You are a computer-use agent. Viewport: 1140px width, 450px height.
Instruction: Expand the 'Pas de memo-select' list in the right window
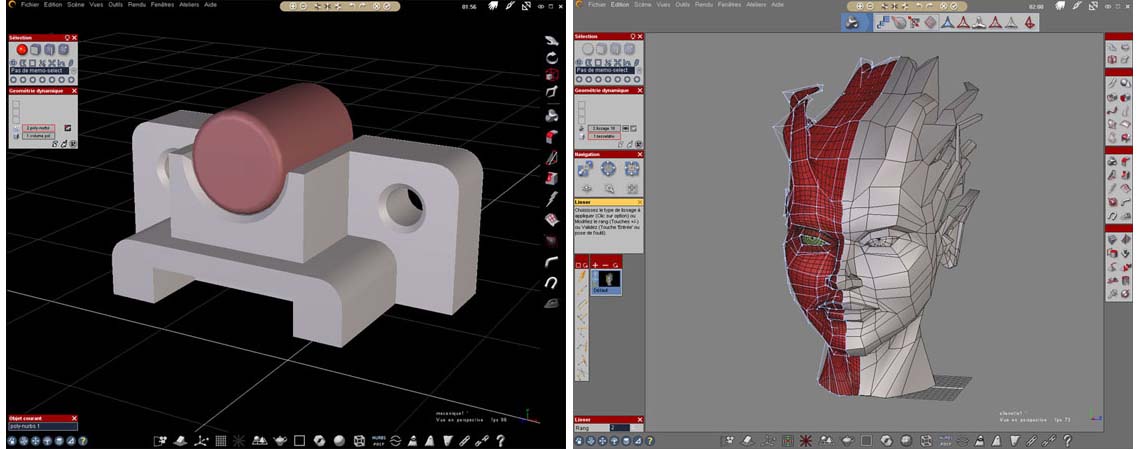click(x=606, y=69)
